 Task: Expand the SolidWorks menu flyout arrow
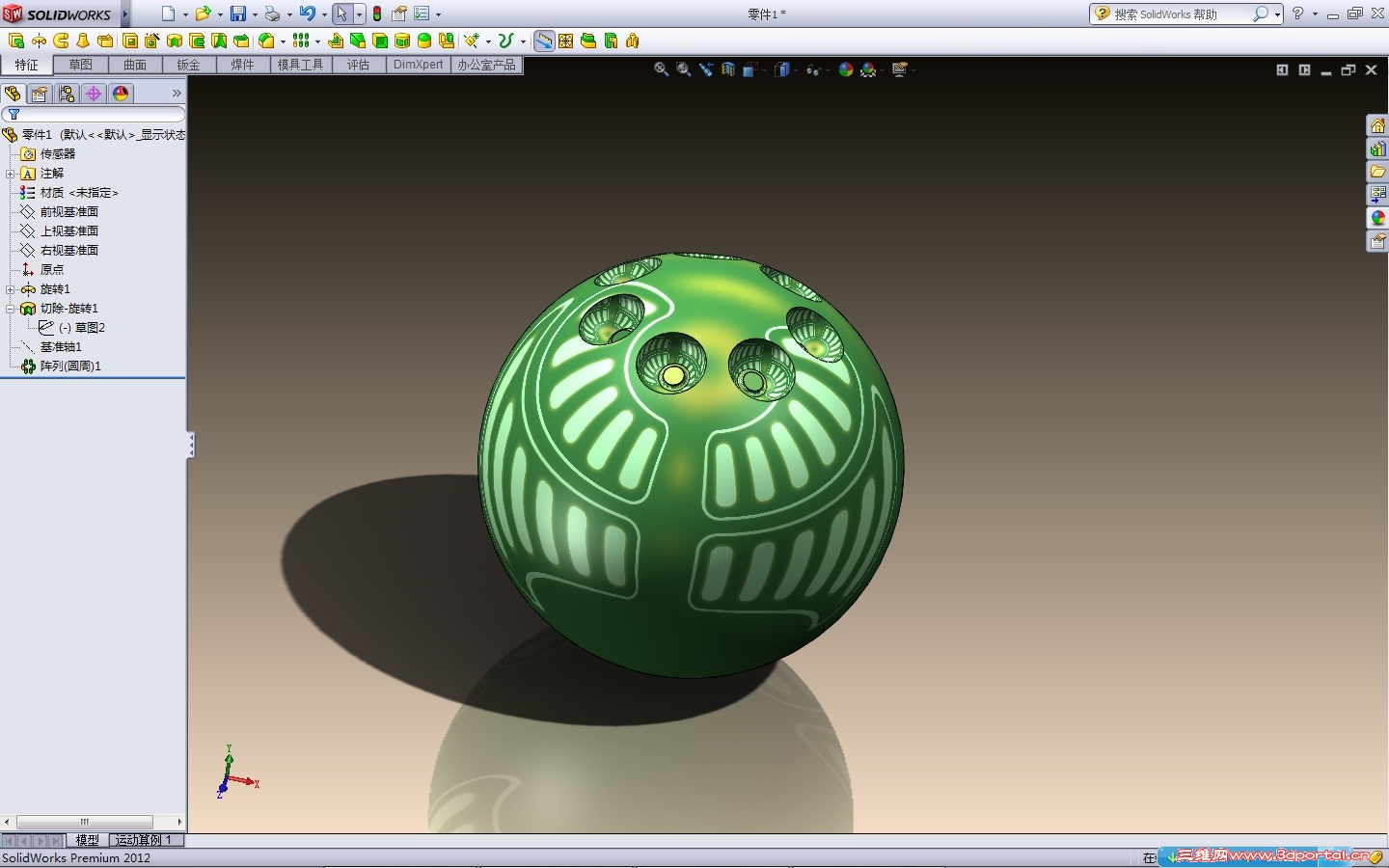(125, 14)
